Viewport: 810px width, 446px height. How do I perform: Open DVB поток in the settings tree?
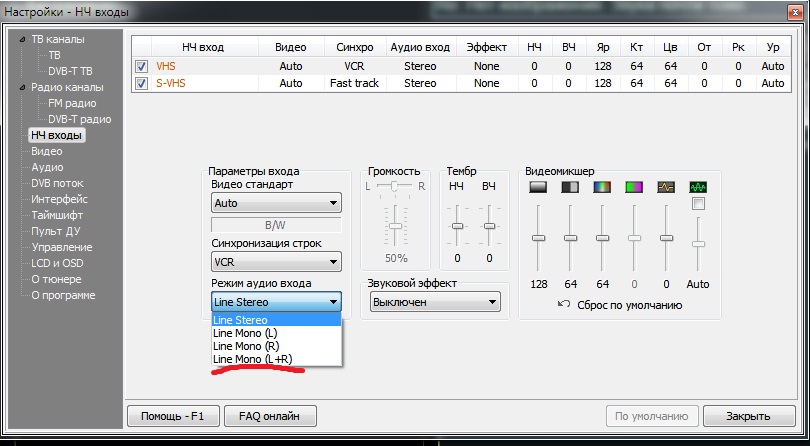click(57, 183)
